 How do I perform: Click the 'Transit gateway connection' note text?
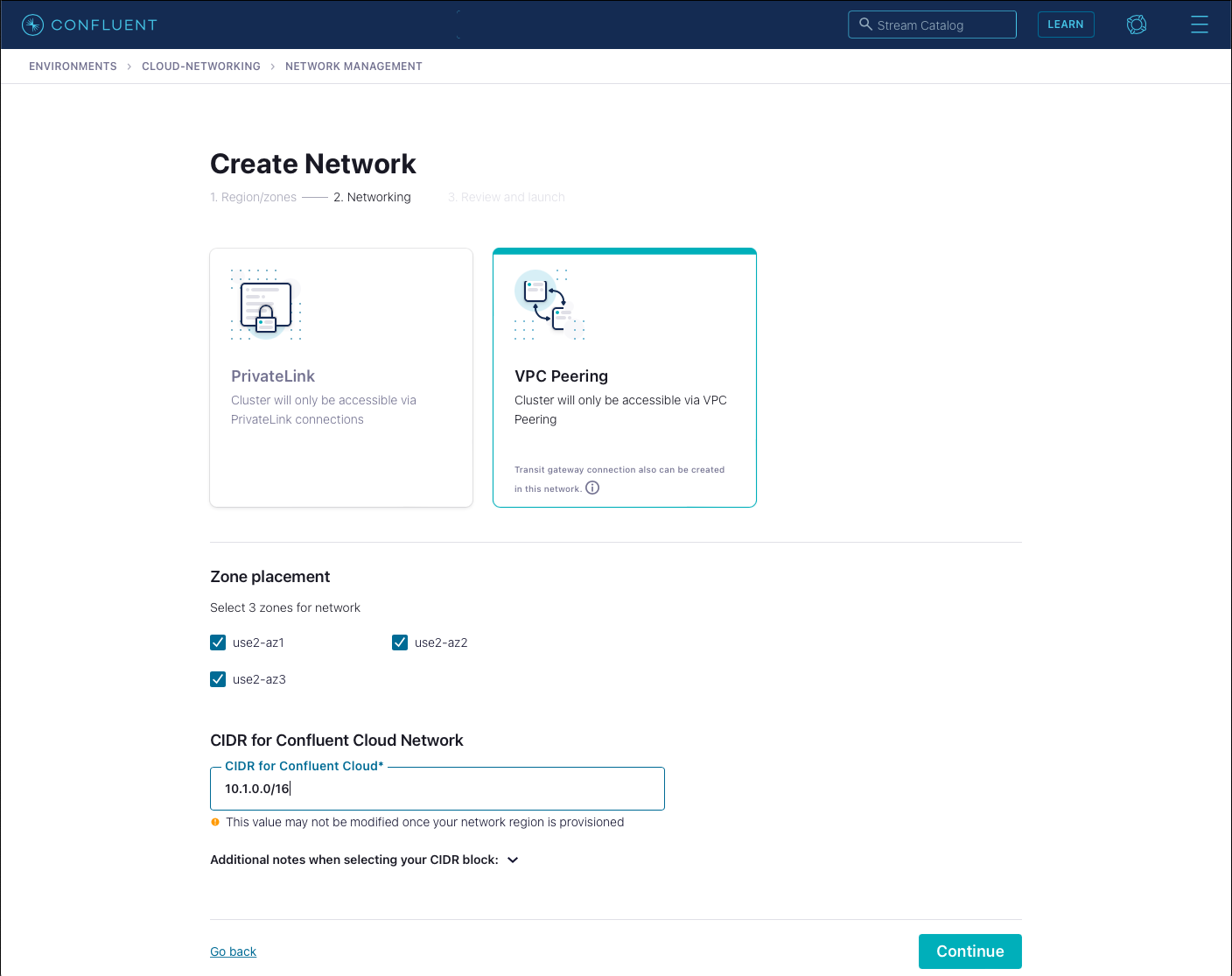(619, 479)
